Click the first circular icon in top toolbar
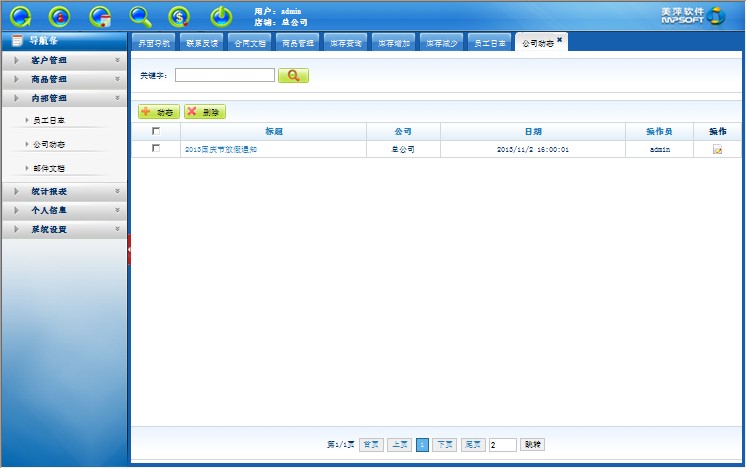Screen dimensions: 747x469 point(21,16)
